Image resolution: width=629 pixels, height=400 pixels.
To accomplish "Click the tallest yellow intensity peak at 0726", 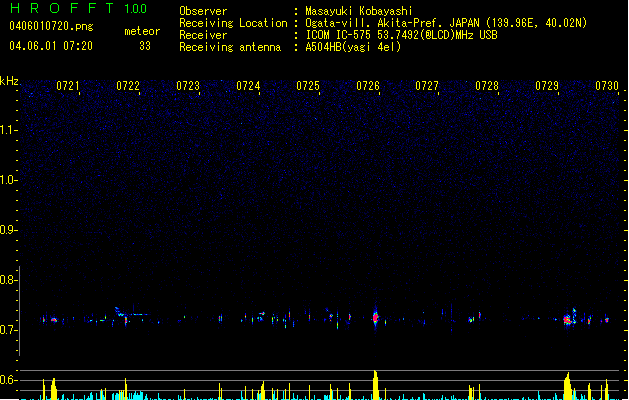I will pos(375,385).
